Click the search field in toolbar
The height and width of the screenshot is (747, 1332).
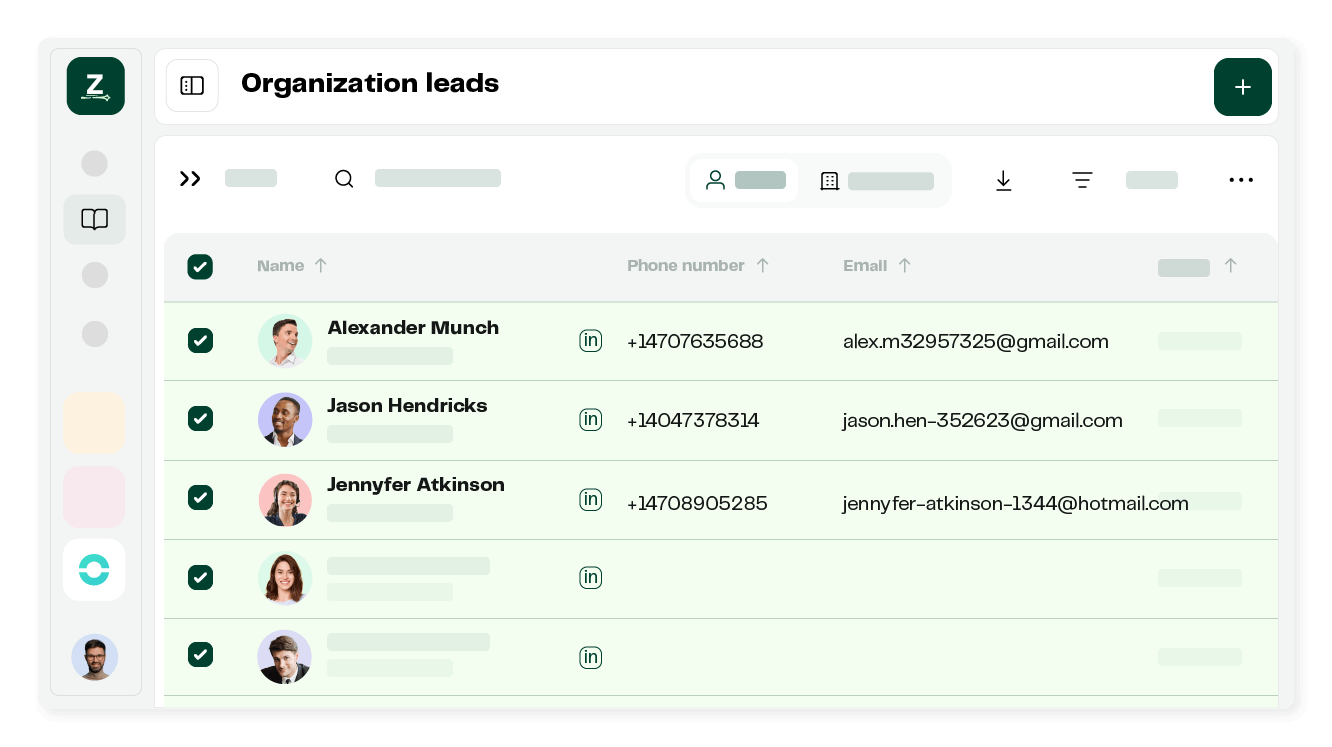[x=436, y=179]
